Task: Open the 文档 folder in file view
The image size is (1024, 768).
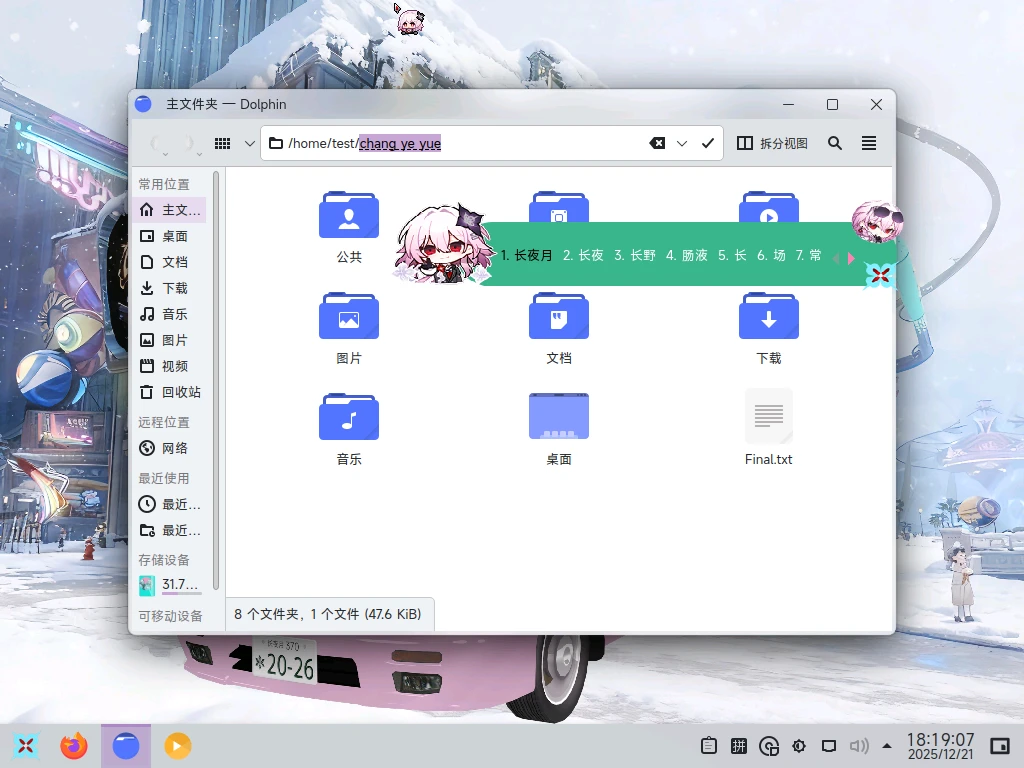Action: (559, 328)
